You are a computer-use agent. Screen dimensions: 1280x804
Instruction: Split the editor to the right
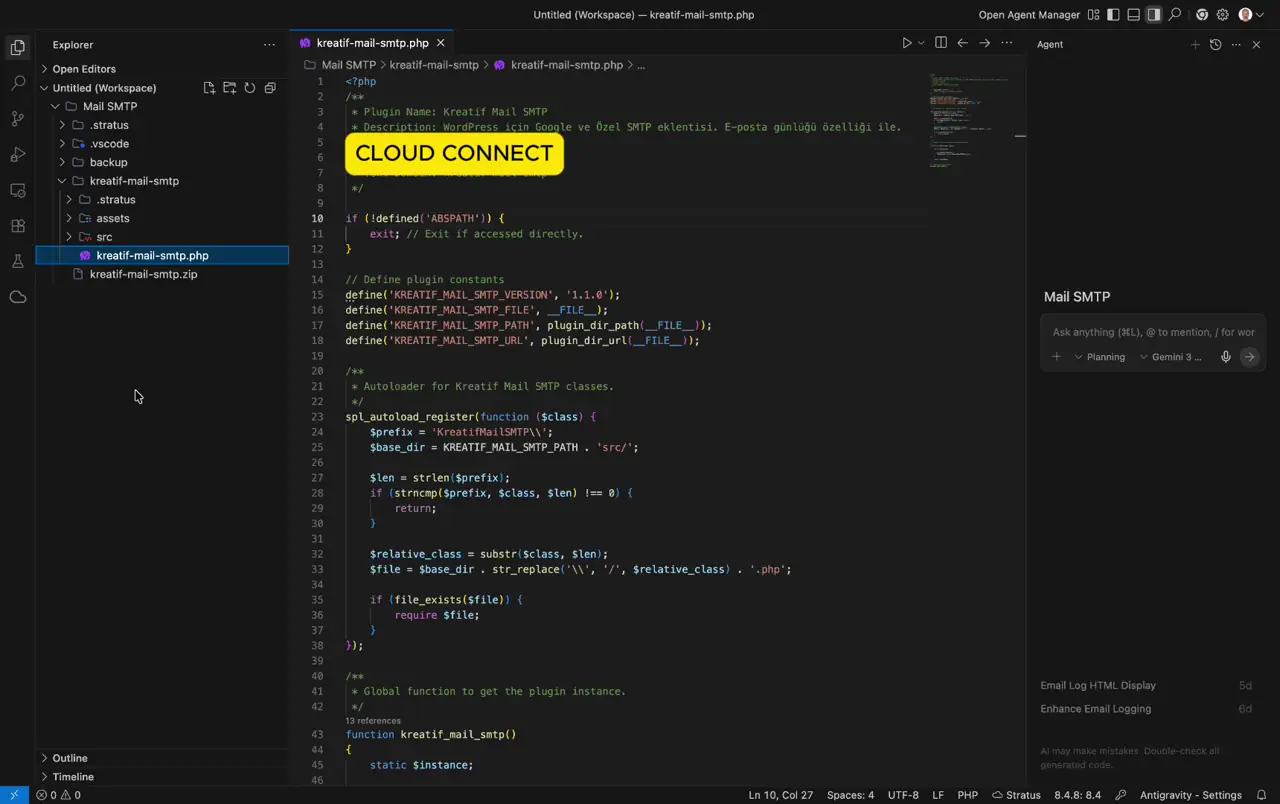tap(940, 43)
